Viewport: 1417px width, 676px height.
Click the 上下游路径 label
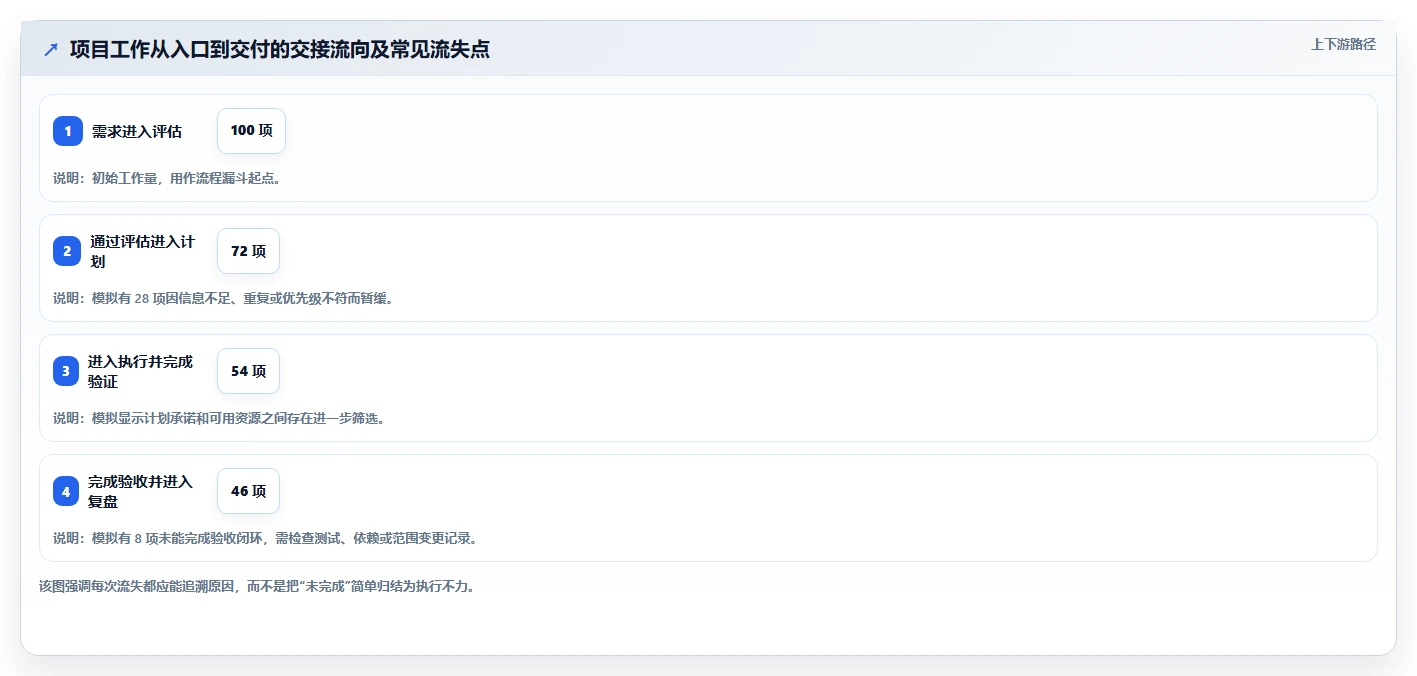pos(1343,44)
